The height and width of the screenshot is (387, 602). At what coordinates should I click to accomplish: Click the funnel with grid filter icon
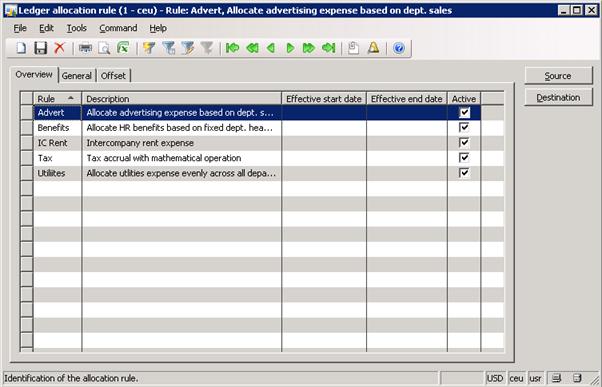(x=169, y=48)
